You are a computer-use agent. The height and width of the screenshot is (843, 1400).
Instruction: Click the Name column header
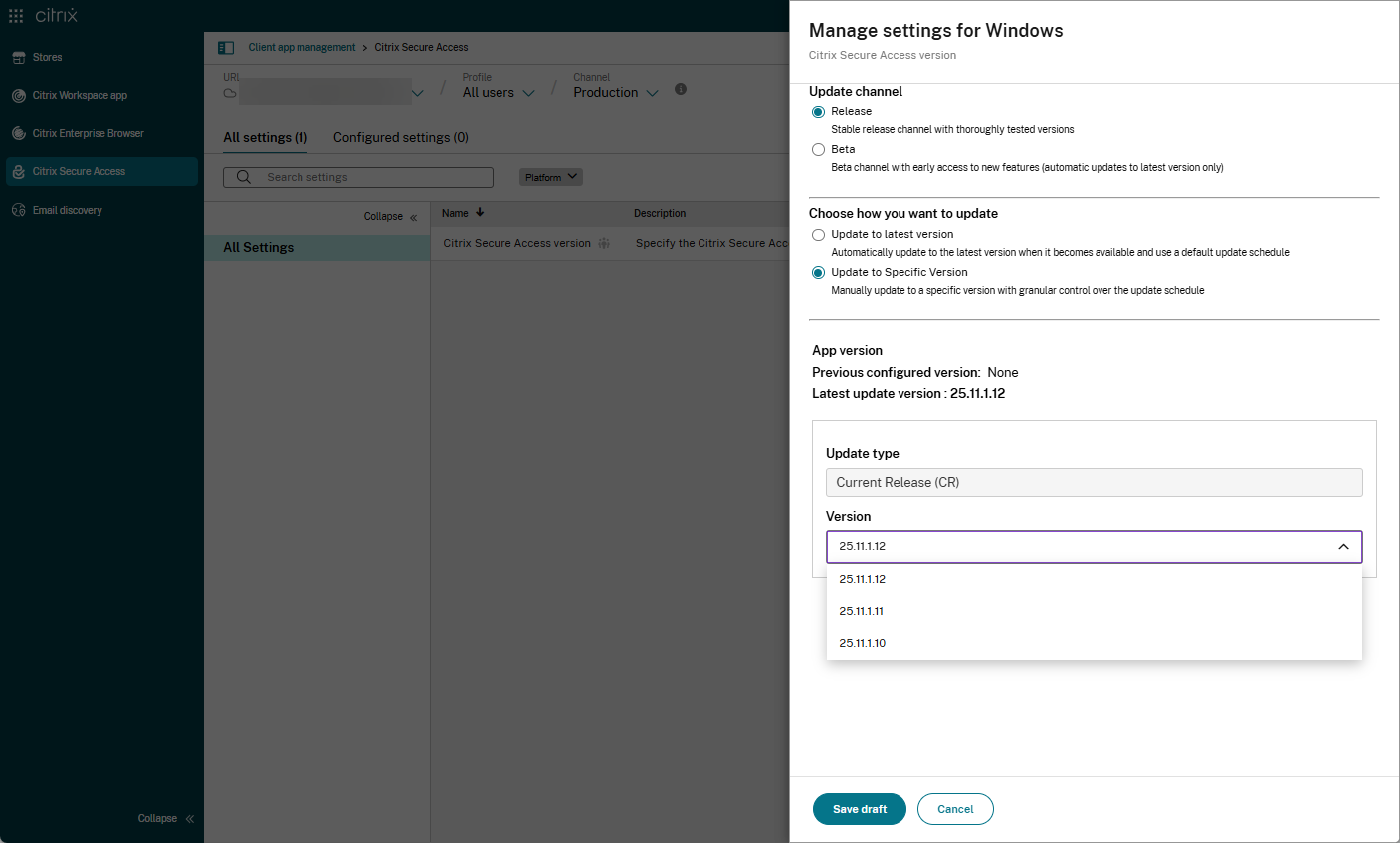point(455,213)
